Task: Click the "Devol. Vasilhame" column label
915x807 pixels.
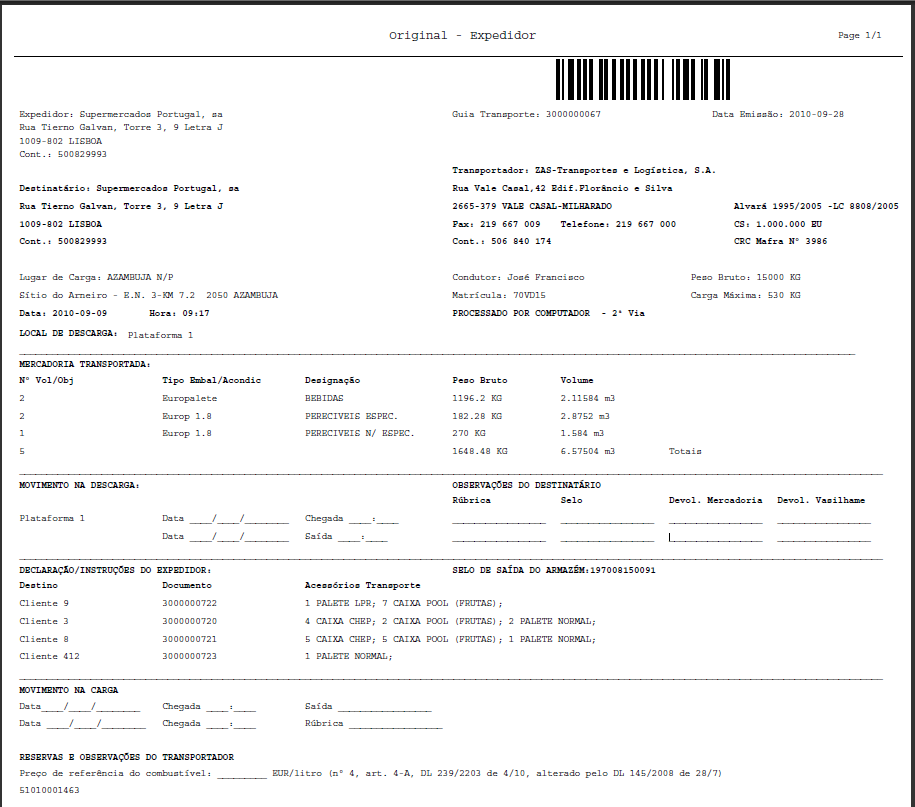Action: pyautogui.click(x=821, y=501)
